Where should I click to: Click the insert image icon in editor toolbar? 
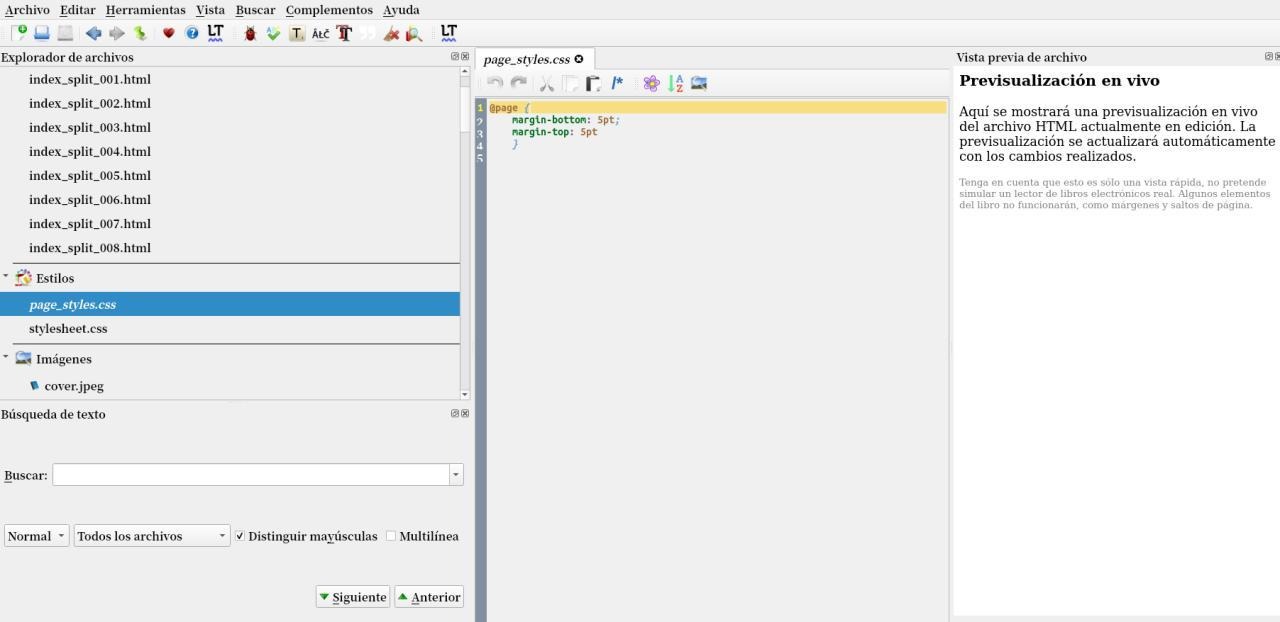click(699, 84)
